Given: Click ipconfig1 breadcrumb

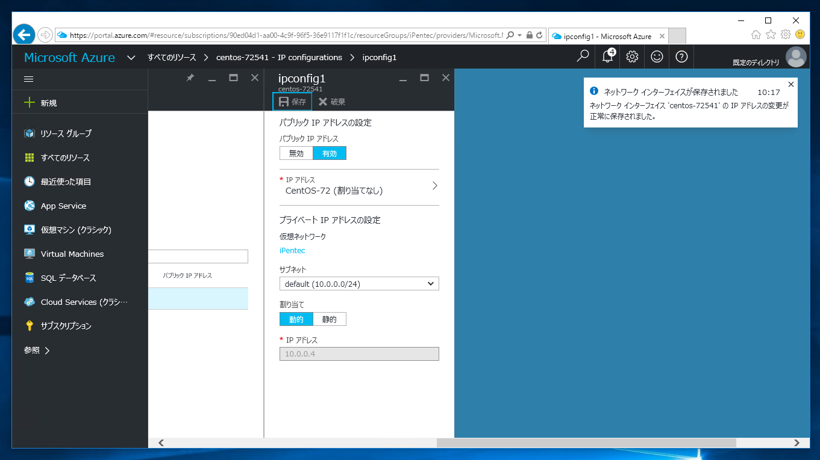Looking at the screenshot, I should (379, 58).
